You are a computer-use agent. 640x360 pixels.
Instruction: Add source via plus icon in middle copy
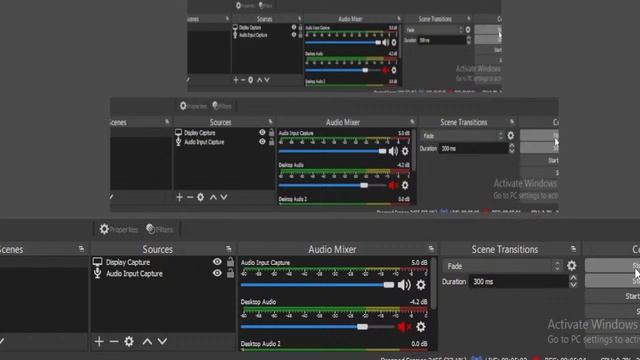[179, 197]
